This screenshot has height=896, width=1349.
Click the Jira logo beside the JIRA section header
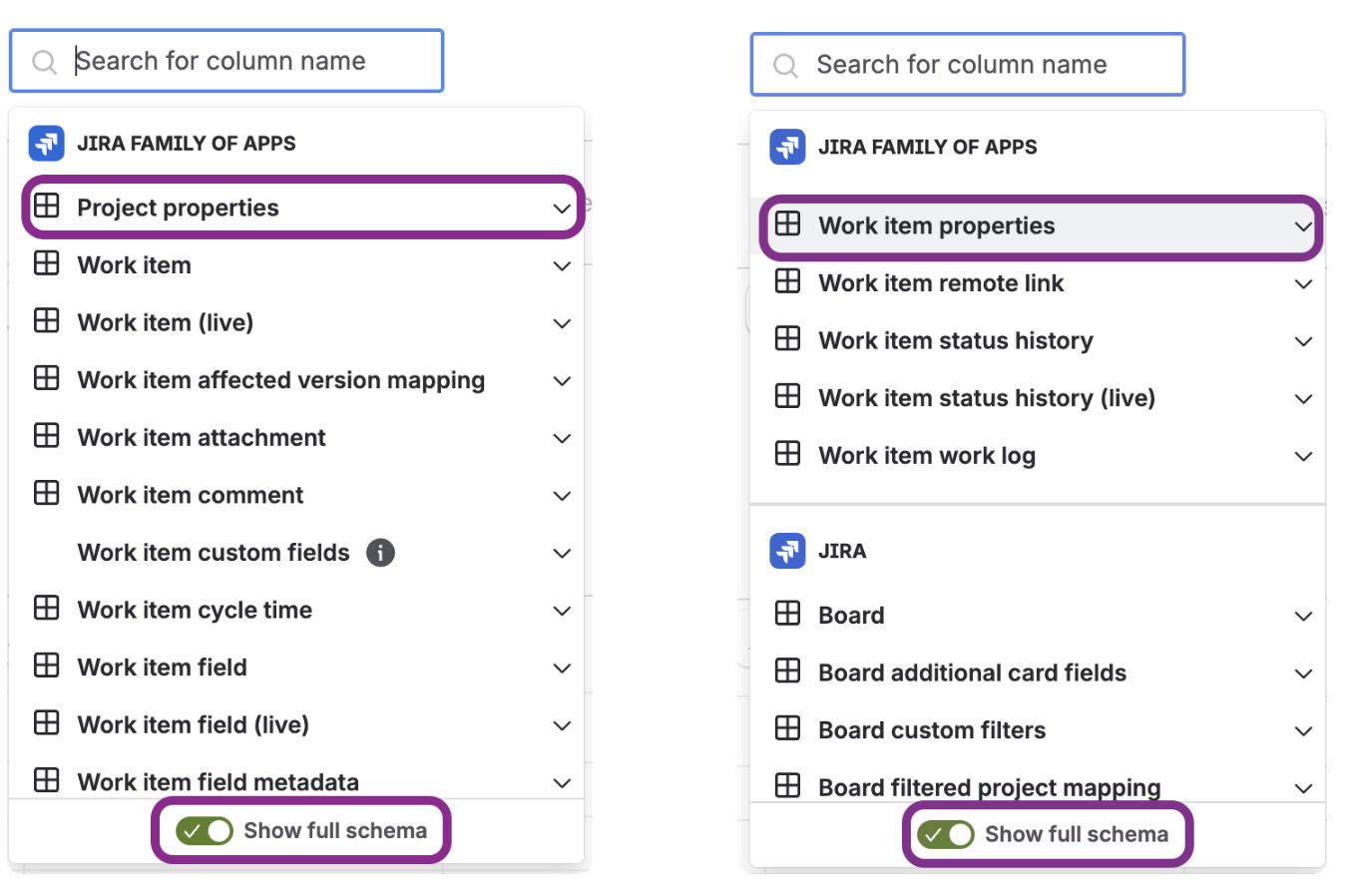[787, 551]
